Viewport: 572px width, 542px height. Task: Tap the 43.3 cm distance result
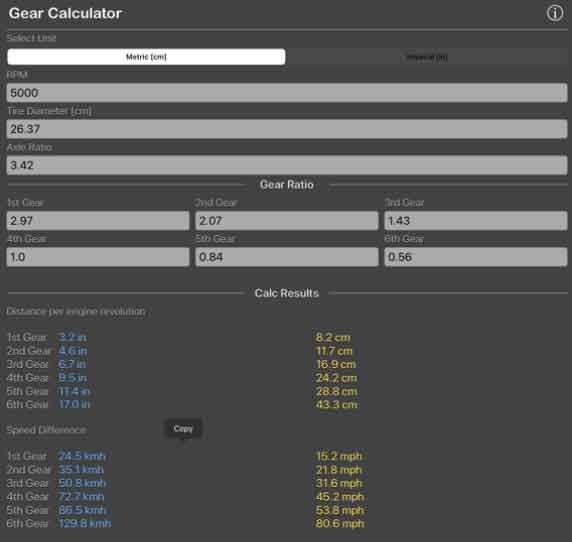336,405
